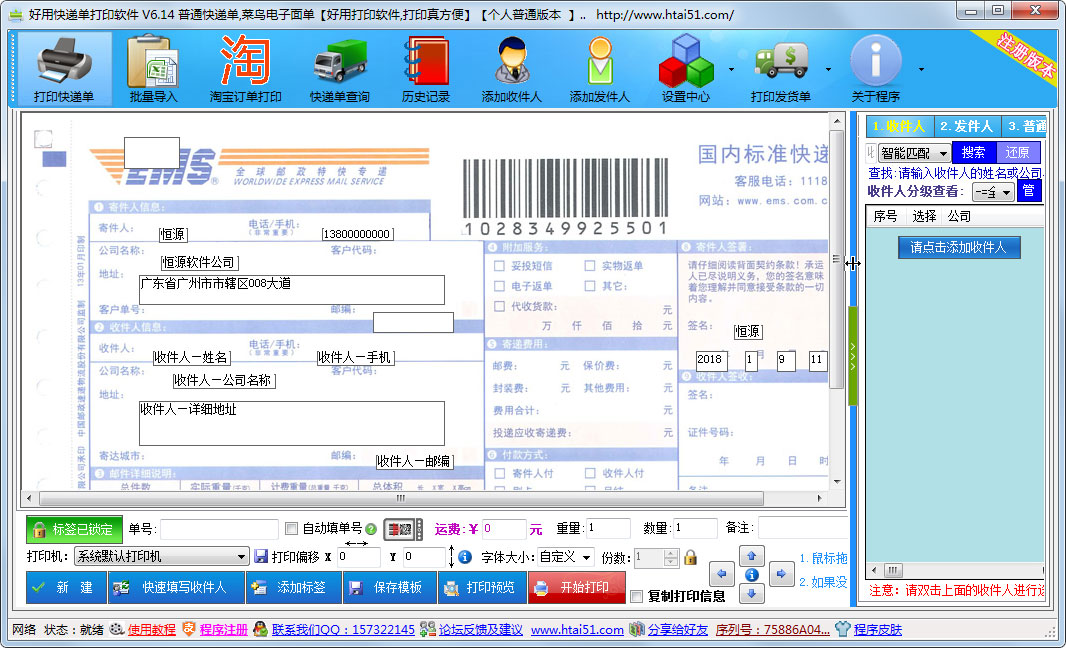Expand the 关于程序 dropdown arrow
Image resolution: width=1066 pixels, height=648 pixels.
(921, 69)
